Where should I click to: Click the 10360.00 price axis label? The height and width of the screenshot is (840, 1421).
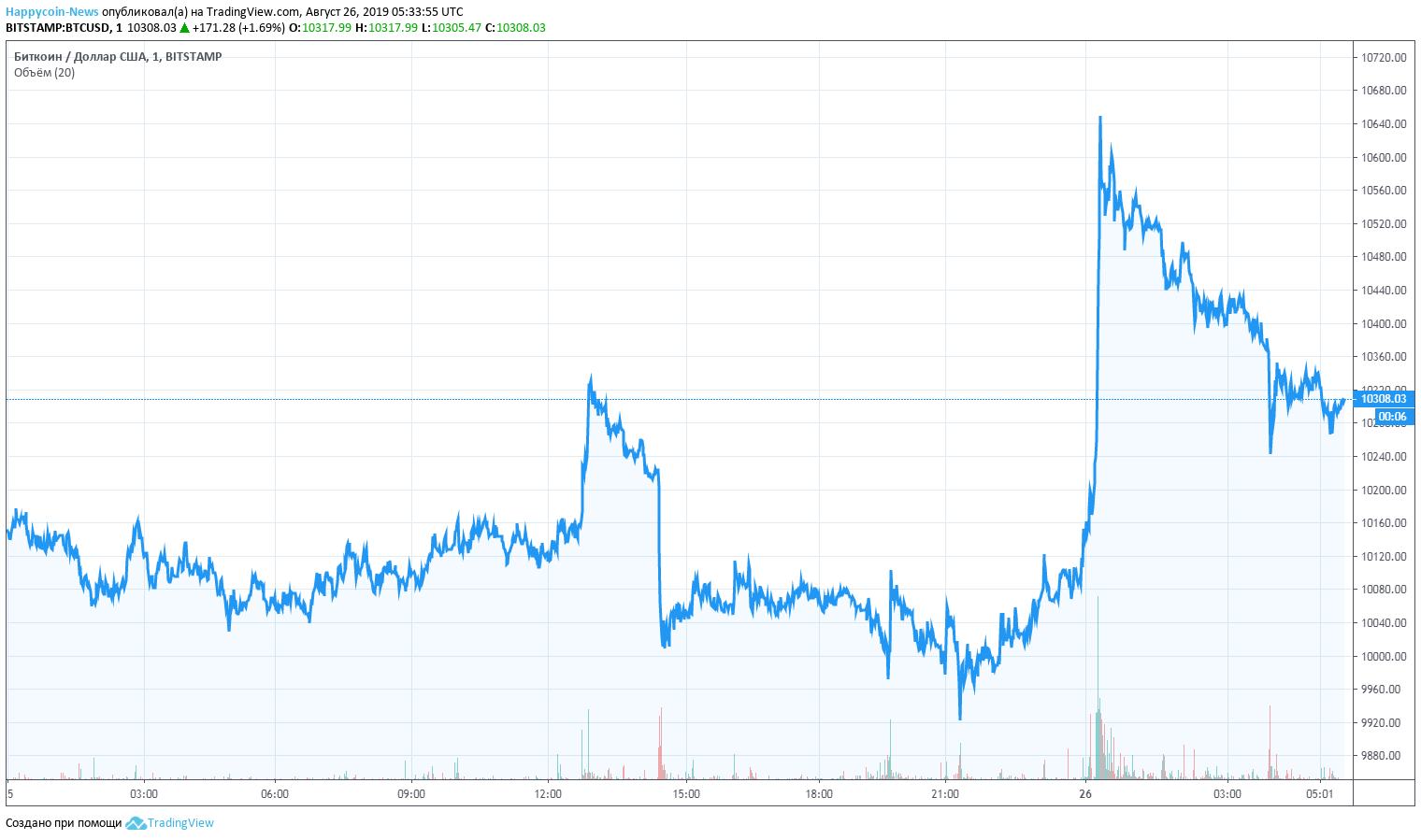(x=1384, y=357)
